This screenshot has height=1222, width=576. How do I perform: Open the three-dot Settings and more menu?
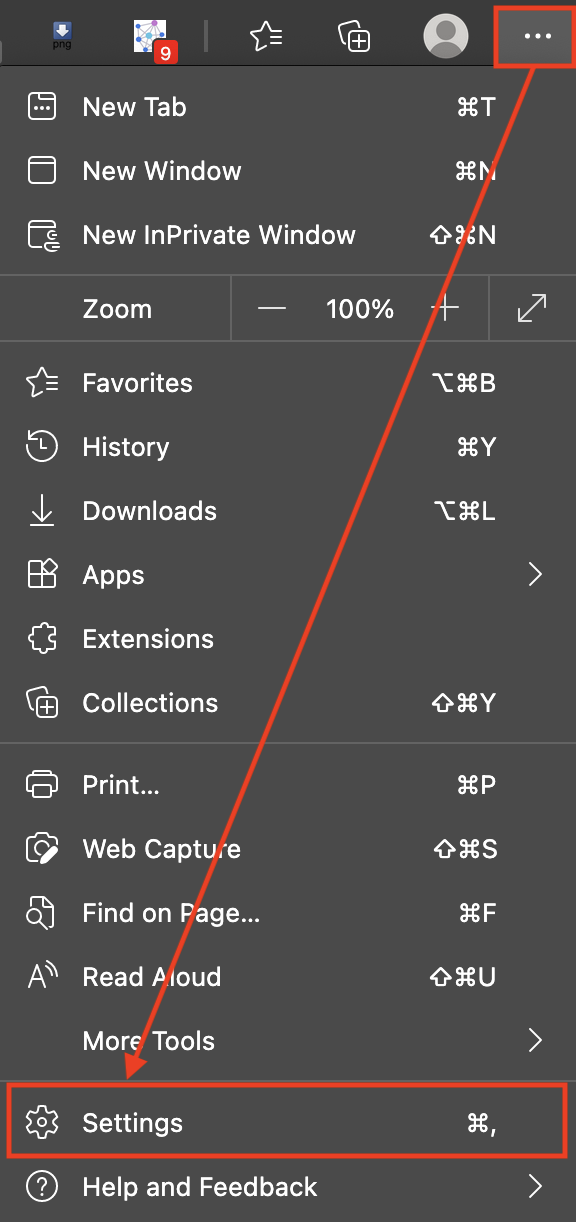coord(537,36)
